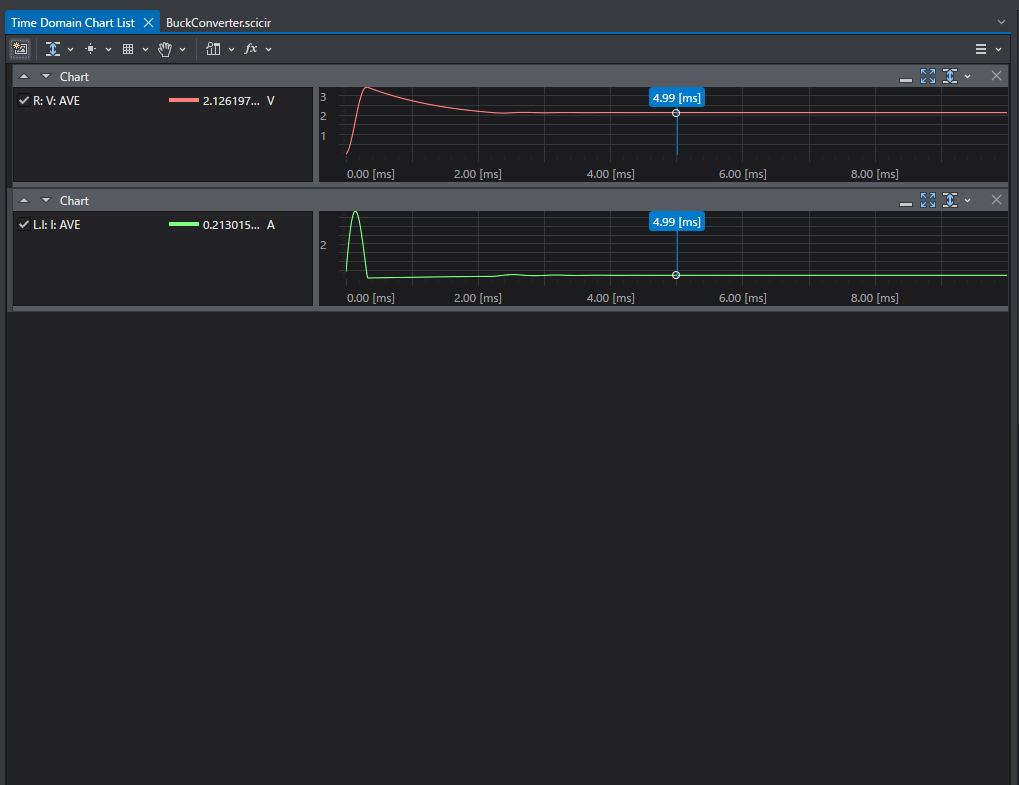Image resolution: width=1019 pixels, height=785 pixels.
Task: Click 2.00 [ms] axis label in first chart
Action: click(478, 174)
